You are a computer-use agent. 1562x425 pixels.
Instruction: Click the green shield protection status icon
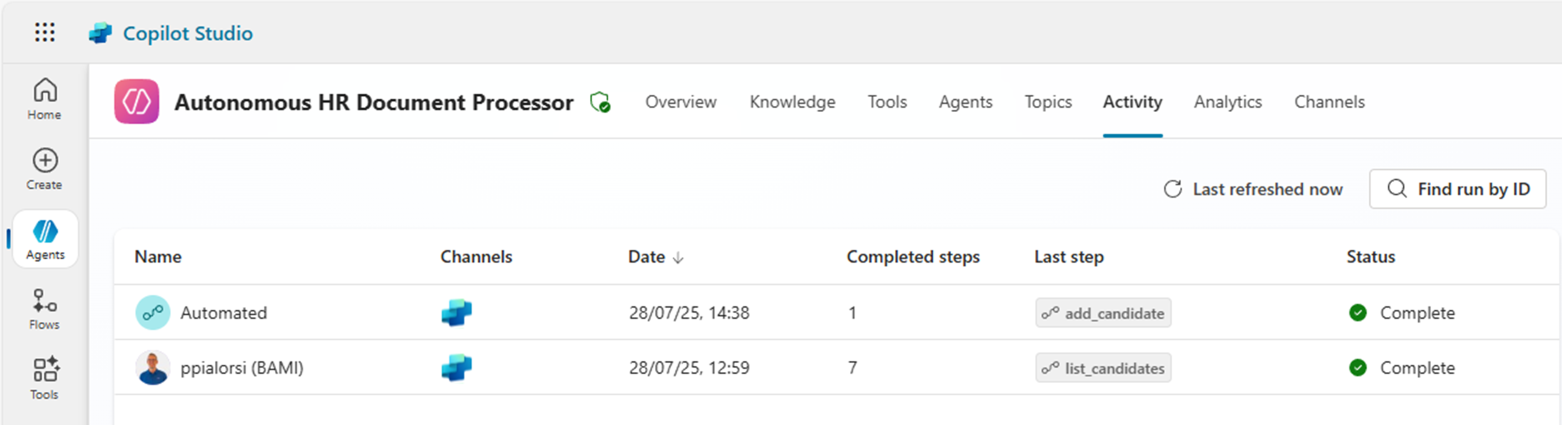pos(600,102)
